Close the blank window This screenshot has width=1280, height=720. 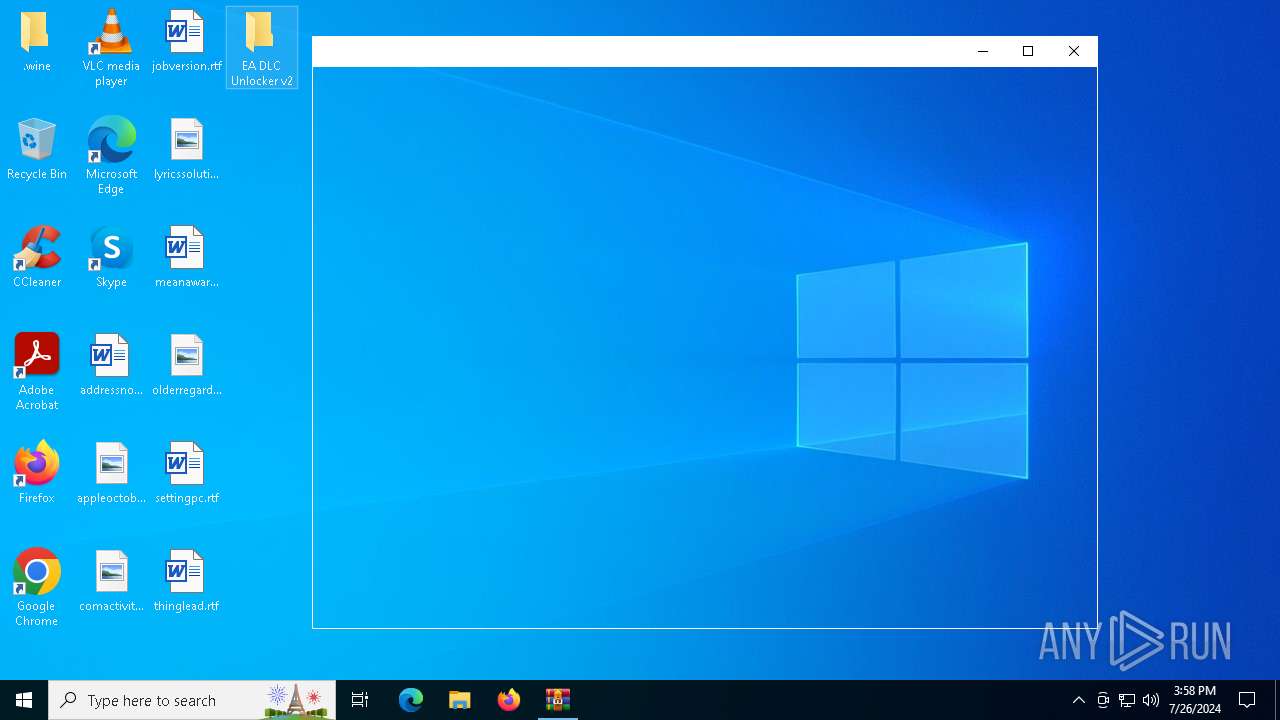(1074, 51)
